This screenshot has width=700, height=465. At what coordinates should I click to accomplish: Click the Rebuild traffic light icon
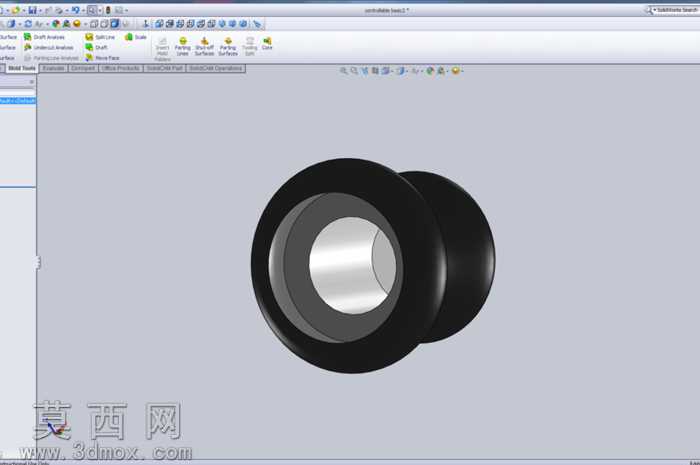(x=108, y=10)
